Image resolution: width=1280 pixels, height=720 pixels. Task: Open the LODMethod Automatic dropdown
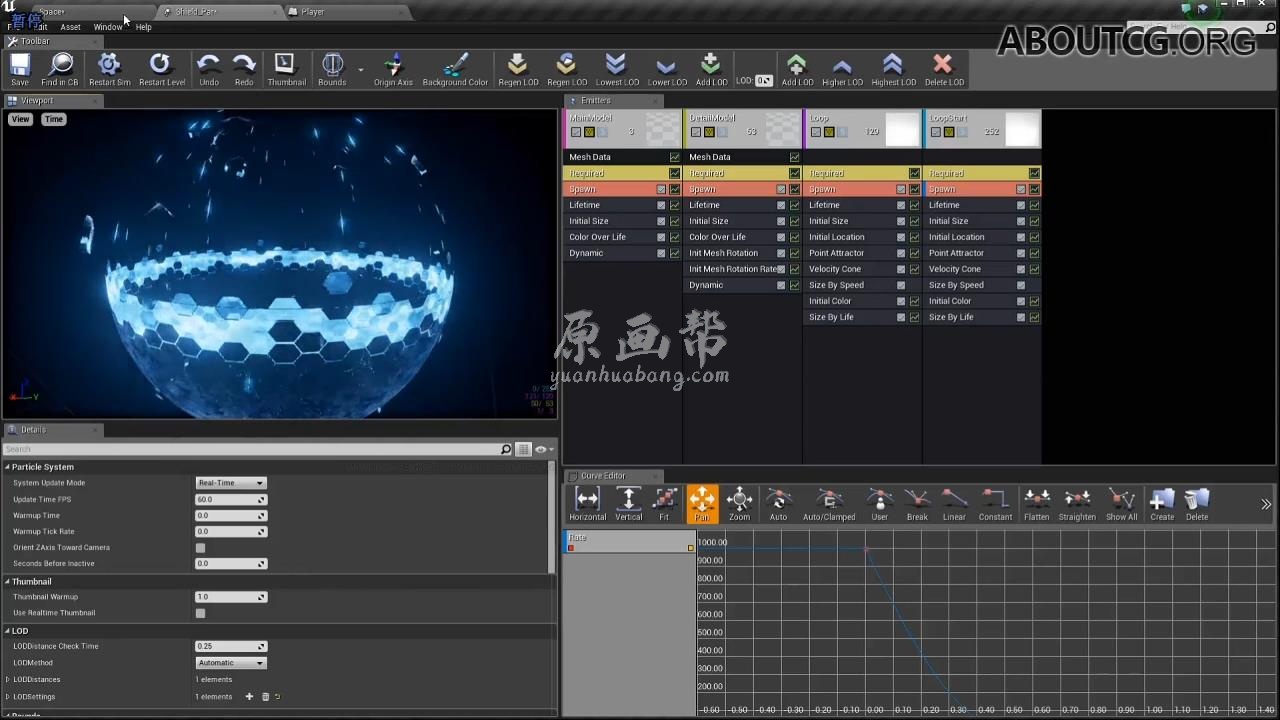[231, 663]
